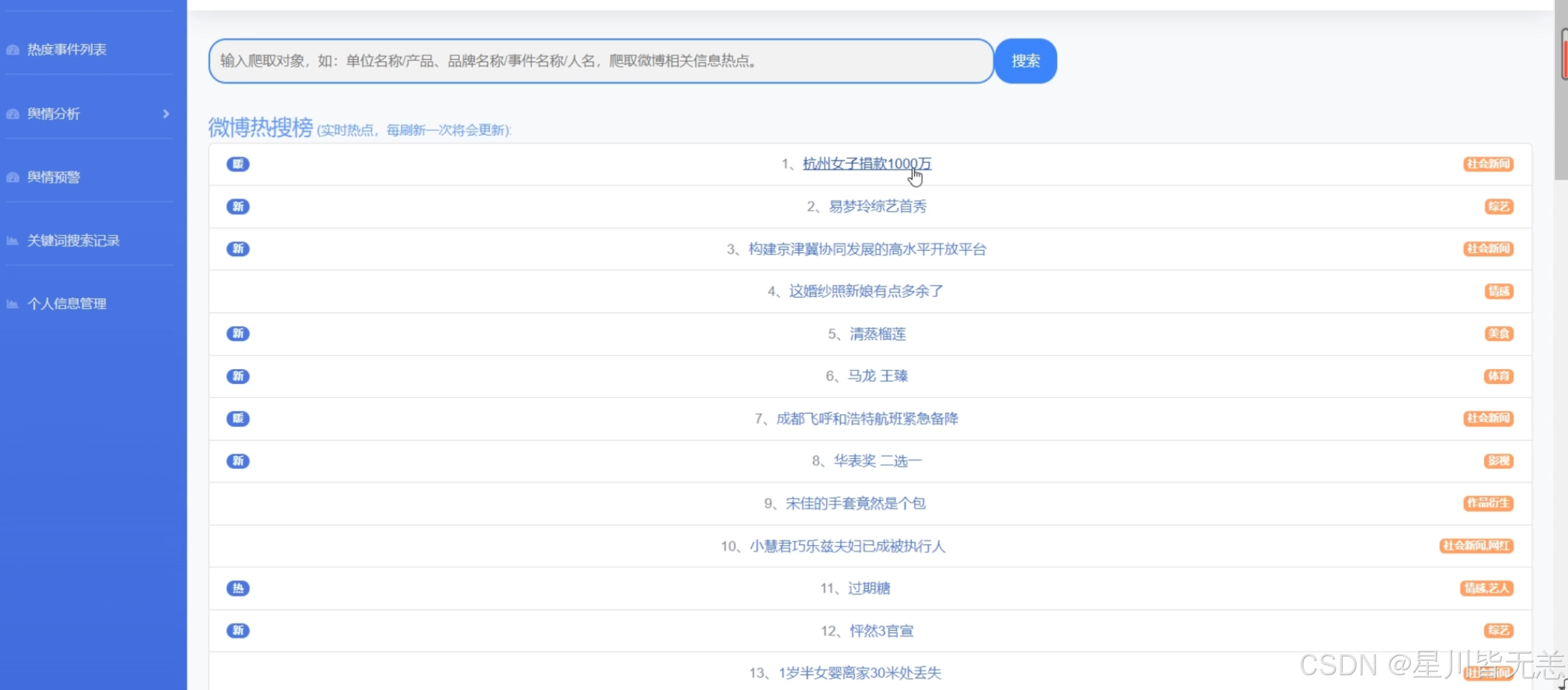Click the 新 badge beside 易梦玲综艺首秀
Image resolution: width=1568 pixels, height=690 pixels.
point(237,207)
